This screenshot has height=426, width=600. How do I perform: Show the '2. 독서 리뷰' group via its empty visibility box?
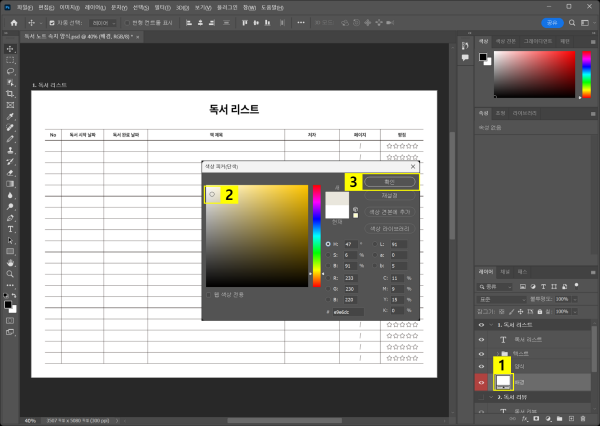481,397
